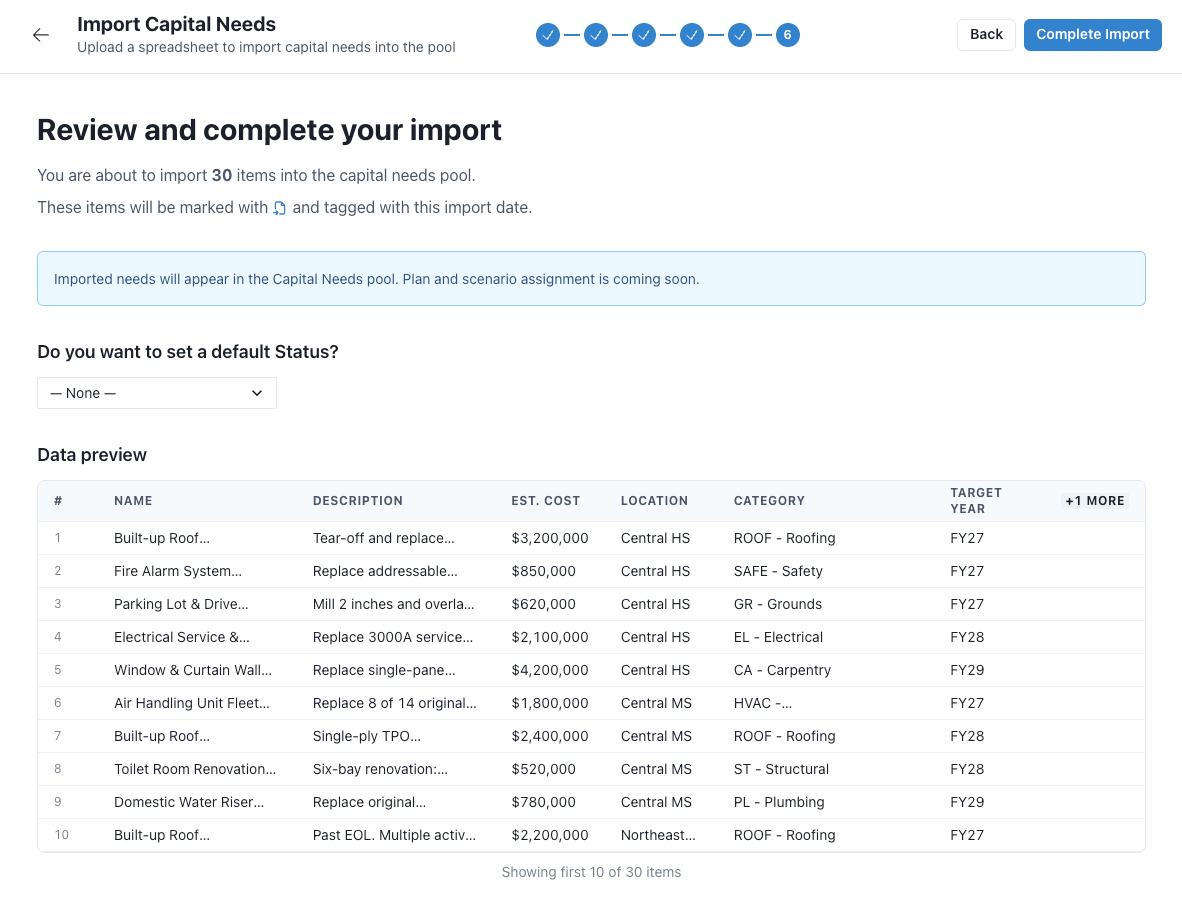Image resolution: width=1182 pixels, height=909 pixels.
Task: Select the Window & Curtain Wall... name
Action: coord(193,670)
